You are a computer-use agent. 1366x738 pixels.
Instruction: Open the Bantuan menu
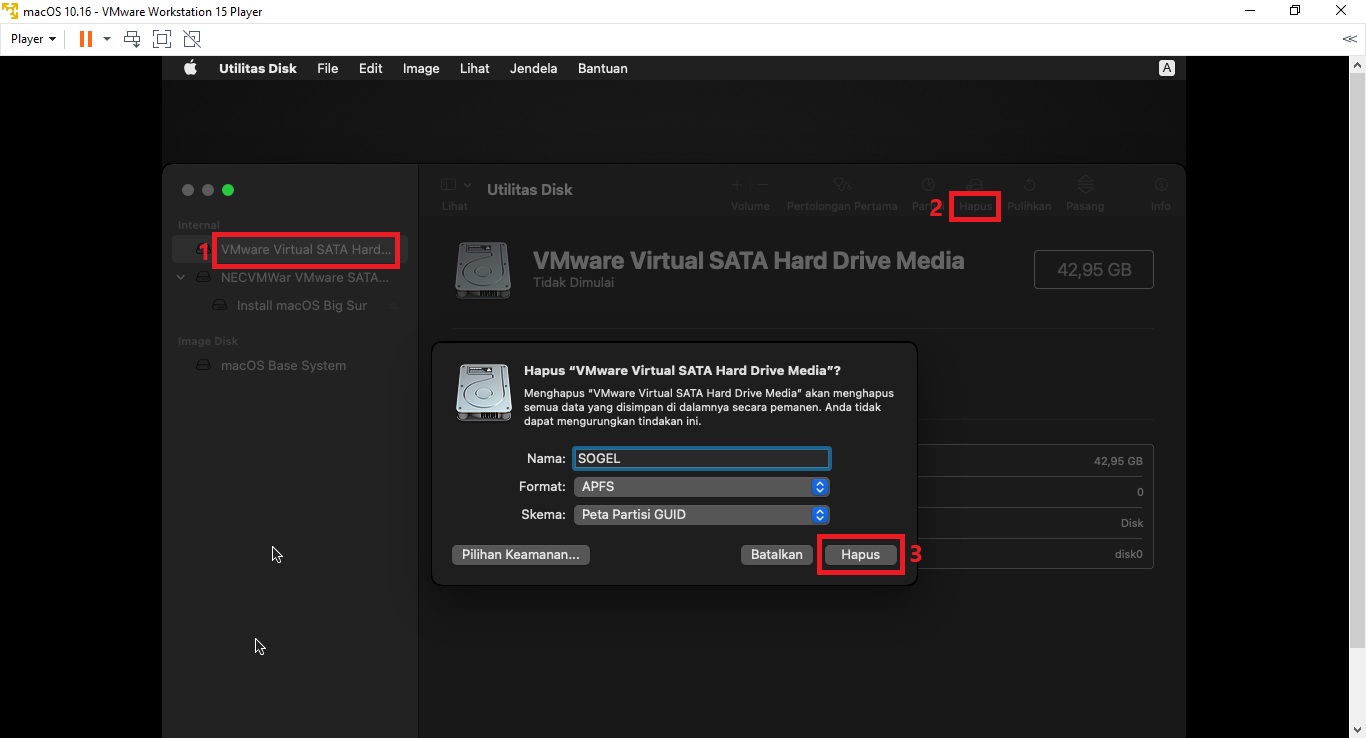603,68
